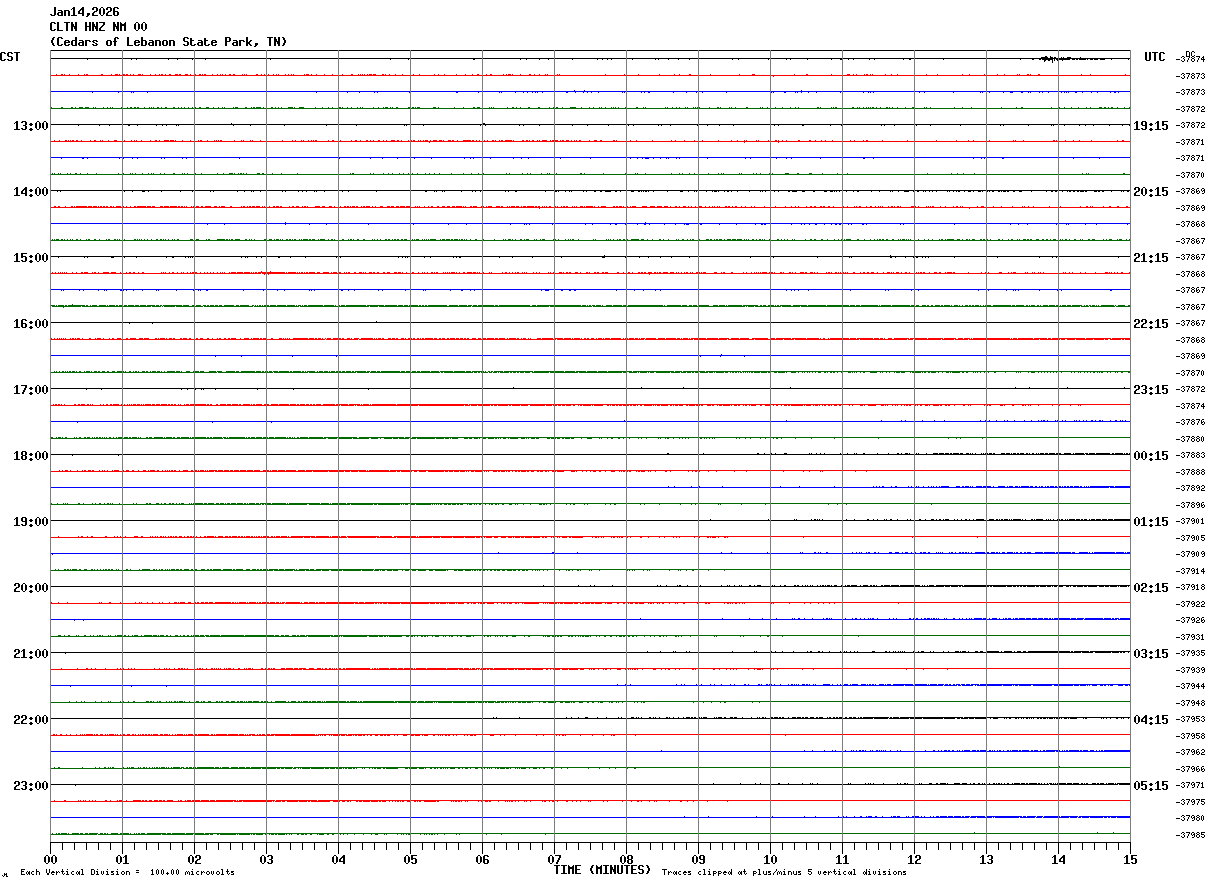The image size is (1210, 886).
Task: Select the DC offset value -37896
Action: [1191, 505]
